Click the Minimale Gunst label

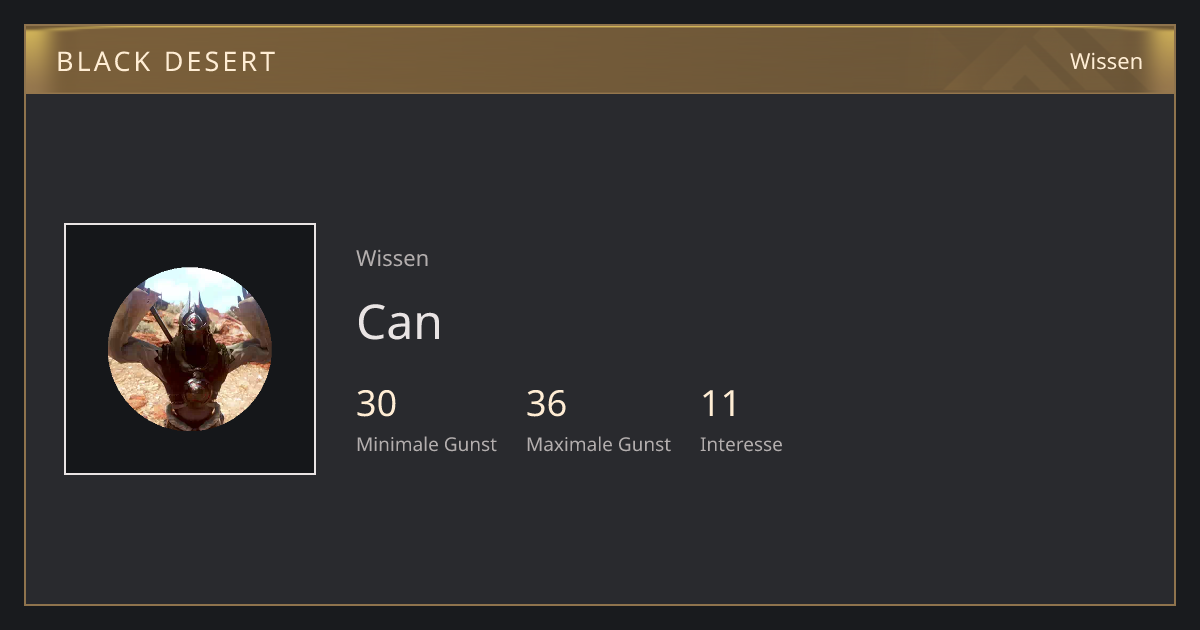[x=426, y=444]
